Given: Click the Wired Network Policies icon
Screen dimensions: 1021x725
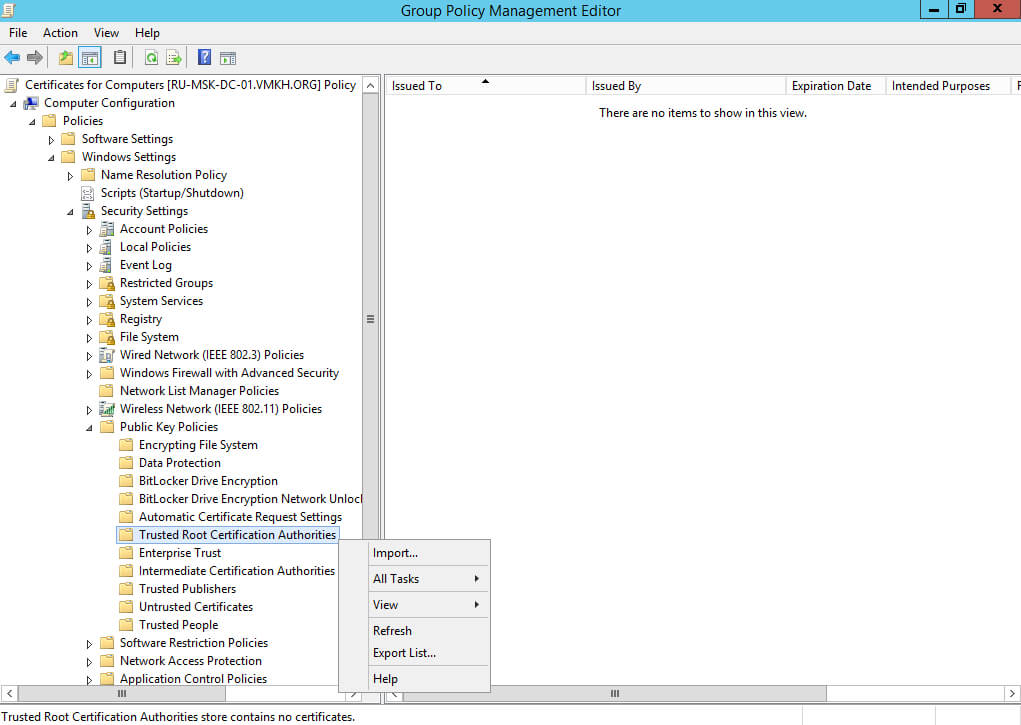Looking at the screenshot, I should tap(107, 355).
